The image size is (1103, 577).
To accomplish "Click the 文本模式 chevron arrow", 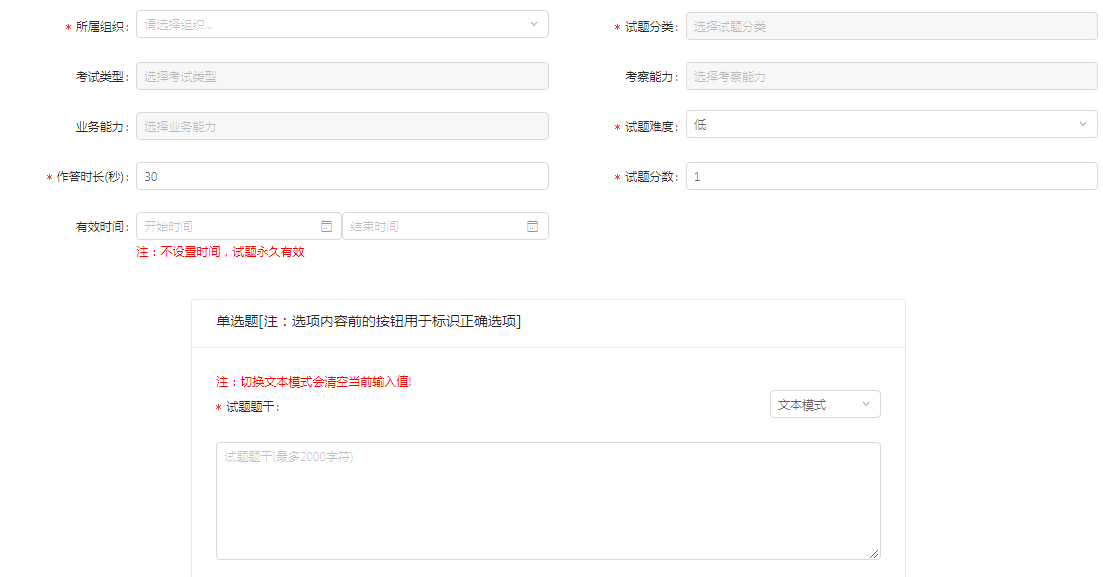I will click(x=865, y=405).
